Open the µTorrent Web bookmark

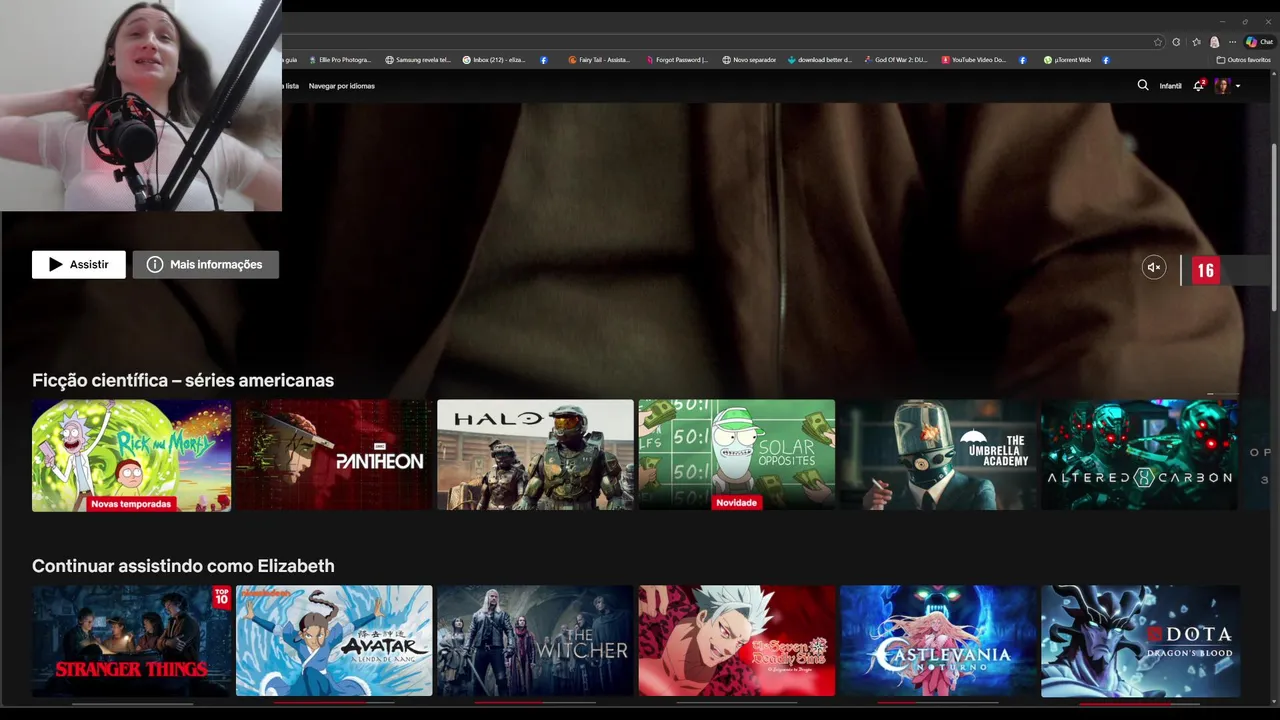coord(1067,60)
